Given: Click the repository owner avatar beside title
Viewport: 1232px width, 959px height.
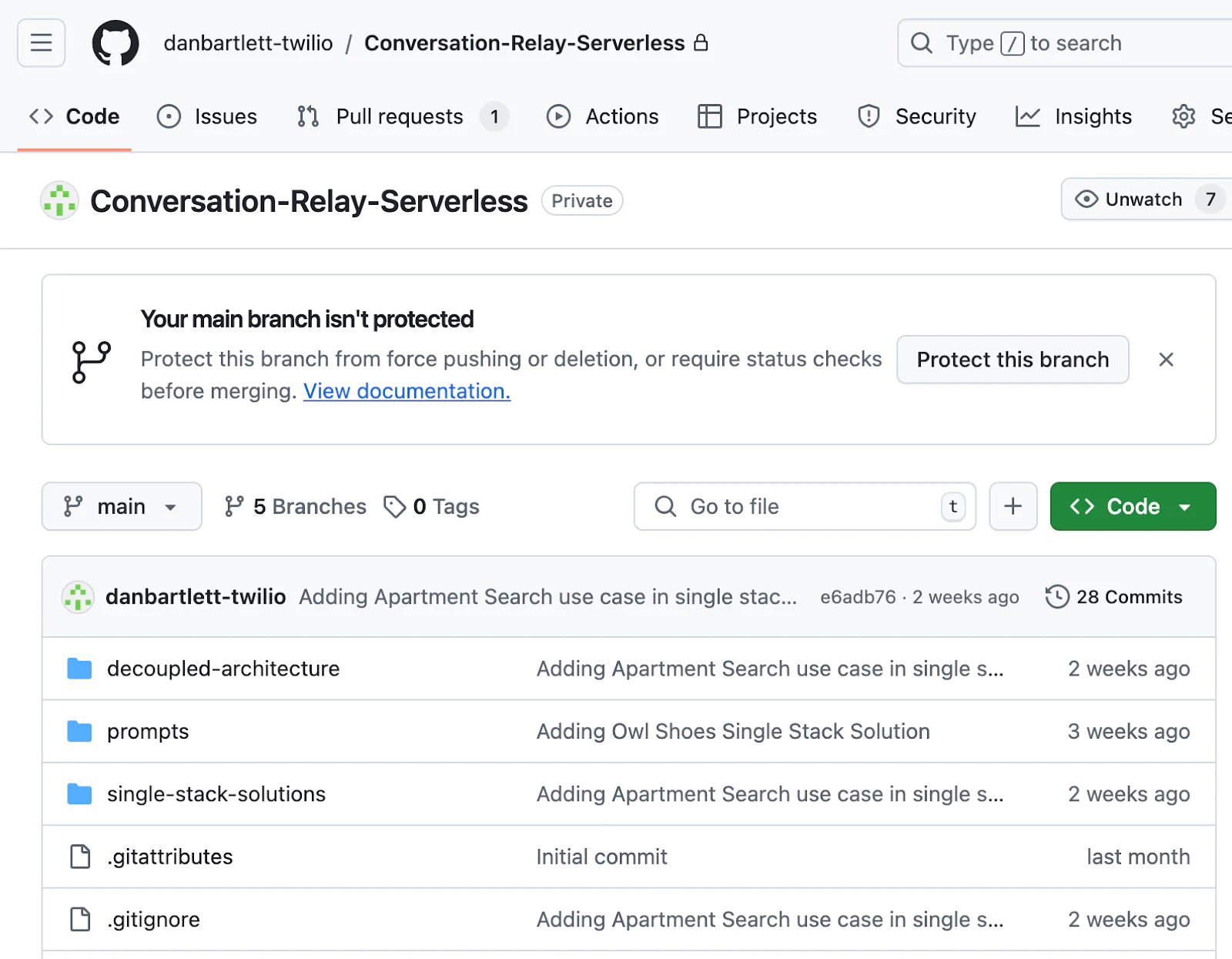Looking at the screenshot, I should click(x=59, y=201).
